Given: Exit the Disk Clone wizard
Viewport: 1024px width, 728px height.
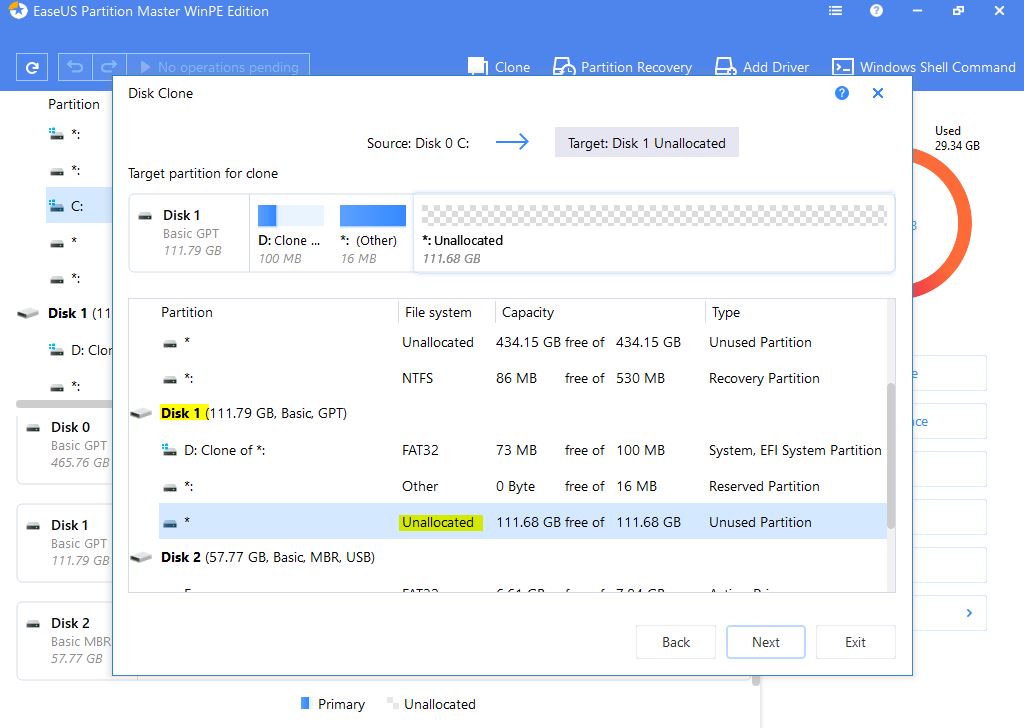Looking at the screenshot, I should tap(855, 642).
